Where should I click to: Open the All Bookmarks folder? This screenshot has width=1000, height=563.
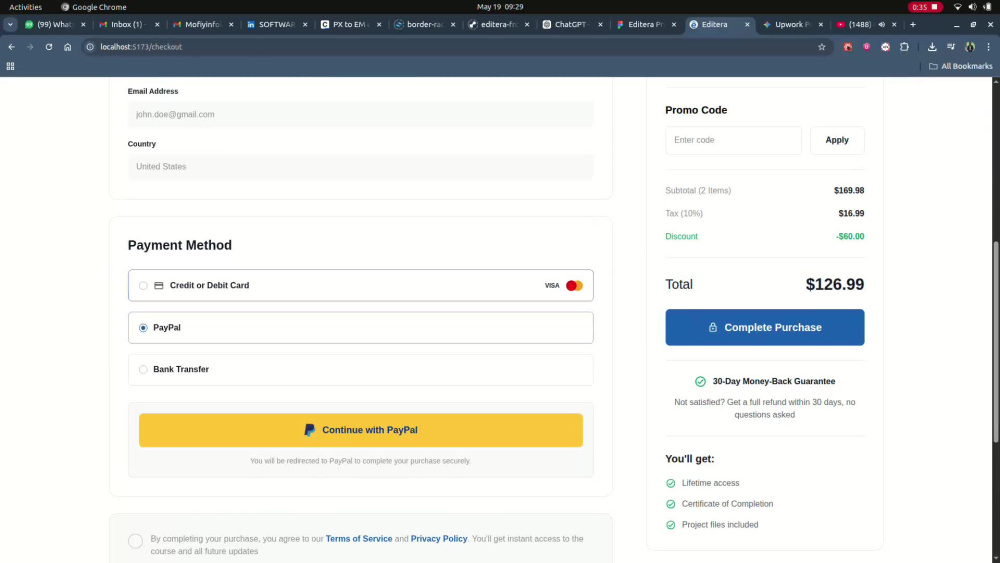tap(960, 66)
